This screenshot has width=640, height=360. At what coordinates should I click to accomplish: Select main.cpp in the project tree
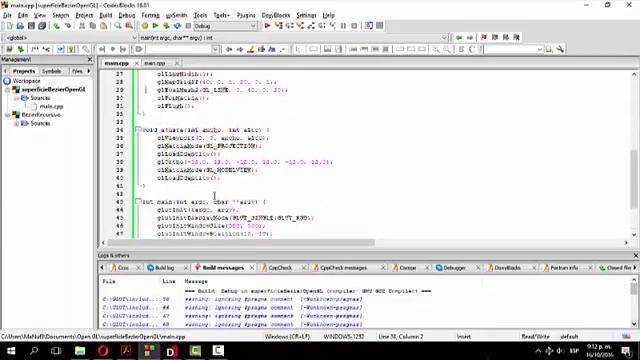[51, 106]
